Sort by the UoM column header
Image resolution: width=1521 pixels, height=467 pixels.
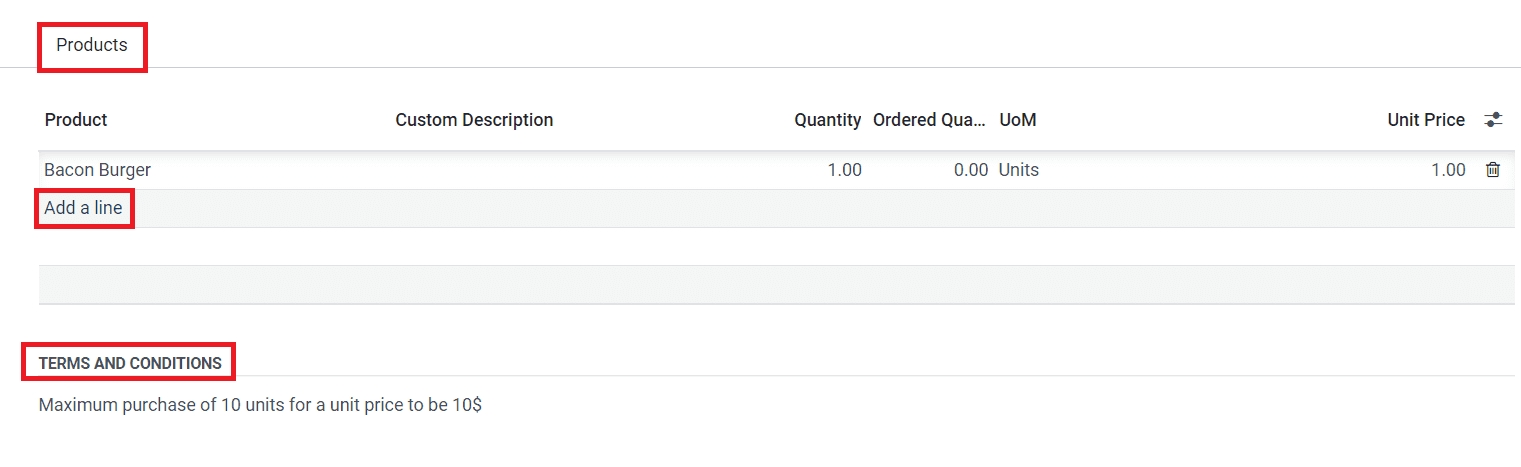point(1018,120)
